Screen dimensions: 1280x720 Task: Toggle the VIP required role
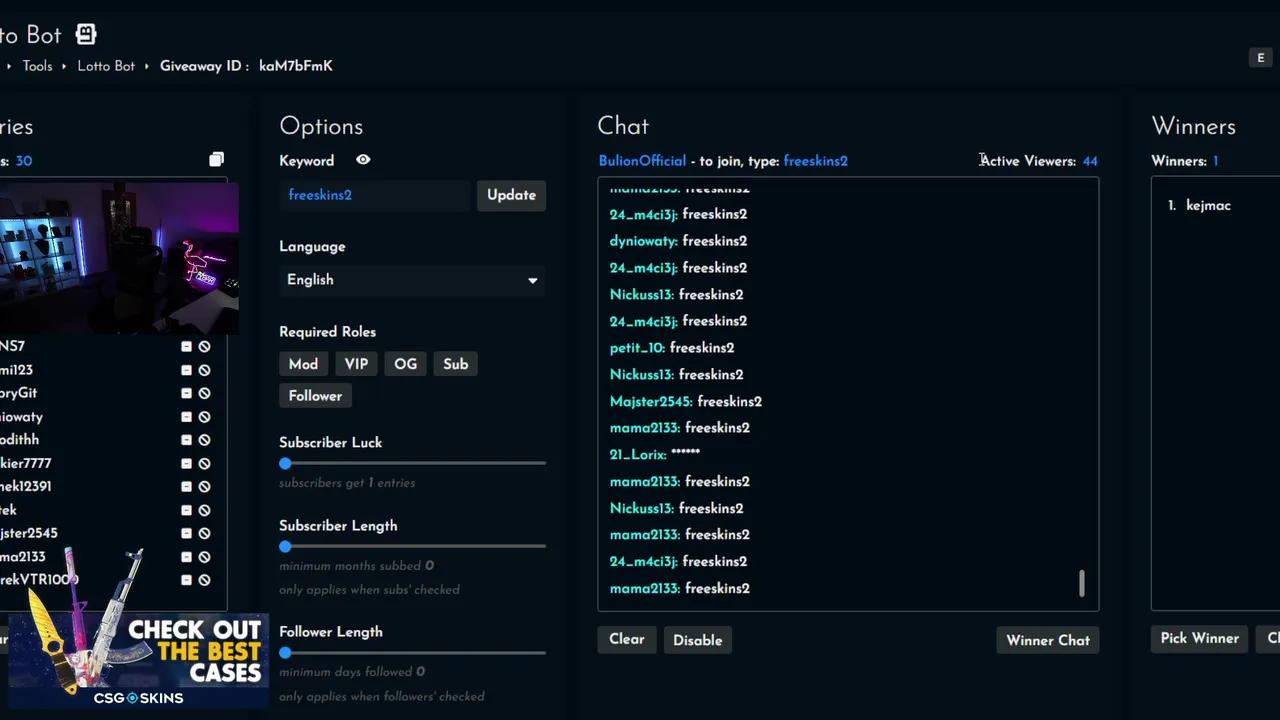pyautogui.click(x=356, y=364)
